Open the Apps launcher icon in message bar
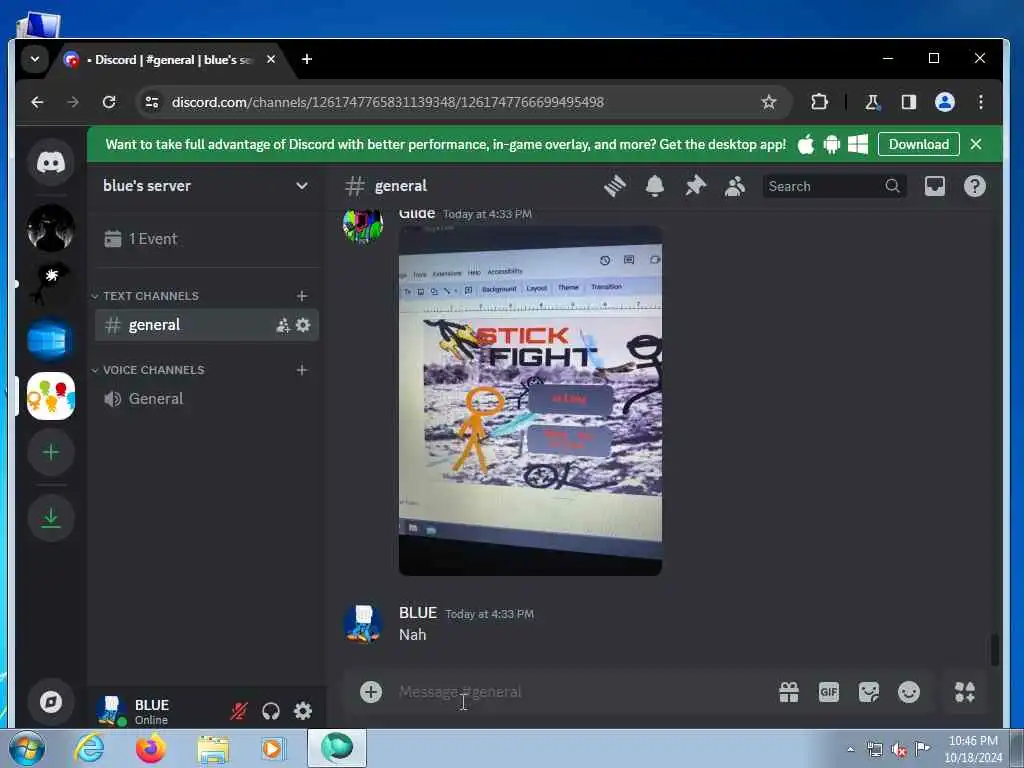The width and height of the screenshot is (1024, 768). coord(965,692)
